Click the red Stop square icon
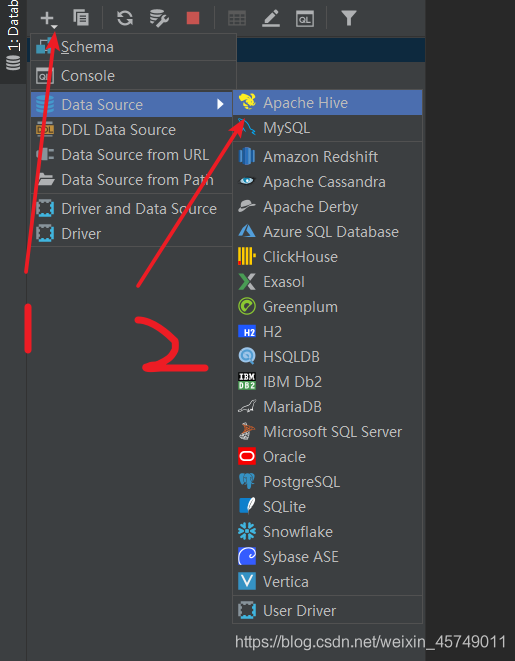 [193, 18]
